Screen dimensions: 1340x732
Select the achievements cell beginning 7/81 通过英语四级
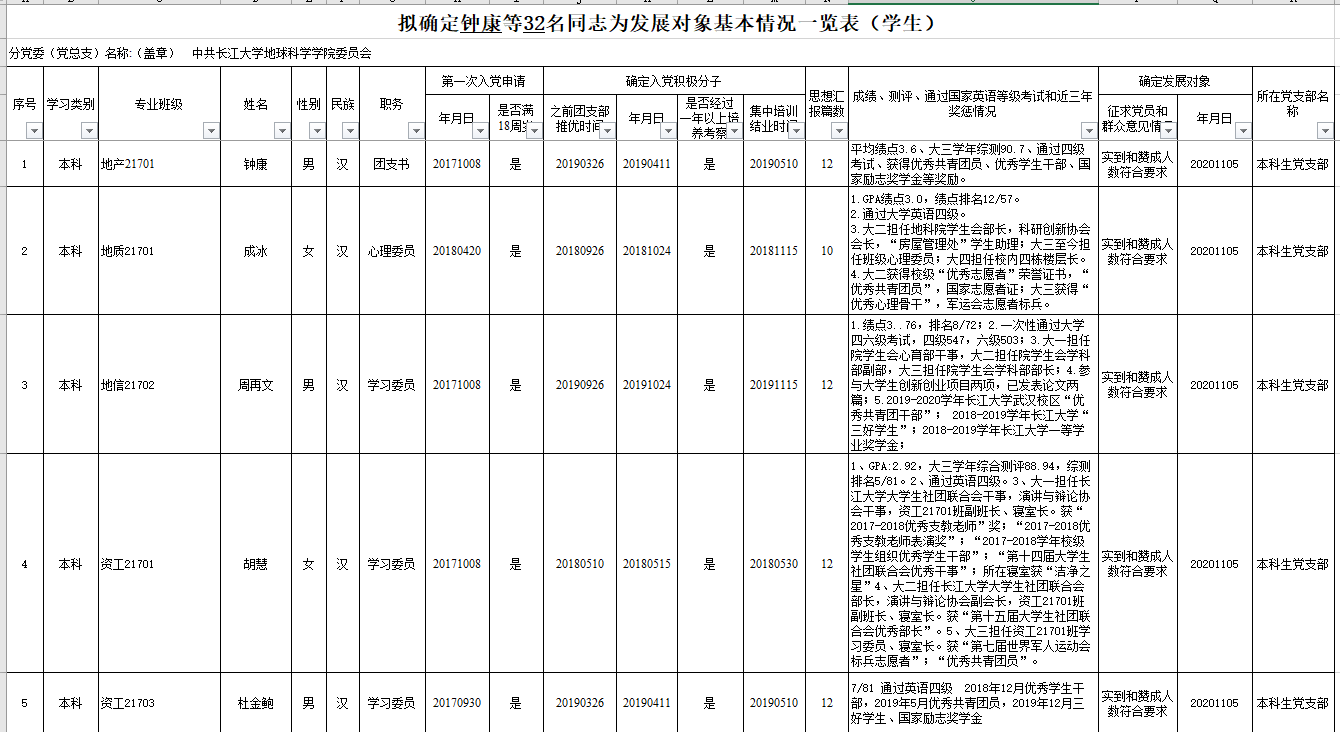point(973,703)
